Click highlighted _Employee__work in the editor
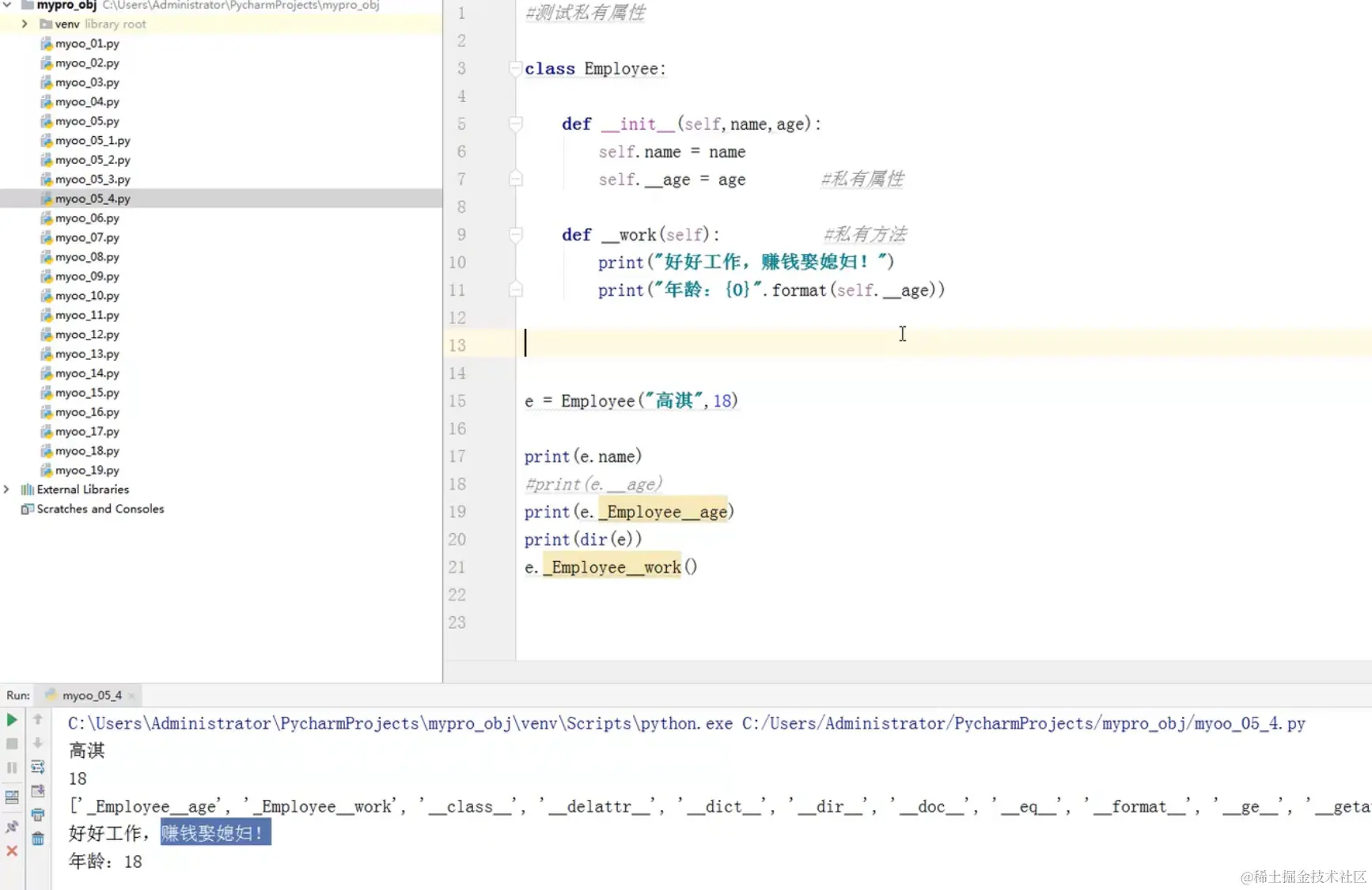This screenshot has width=1372, height=890. coord(612,567)
